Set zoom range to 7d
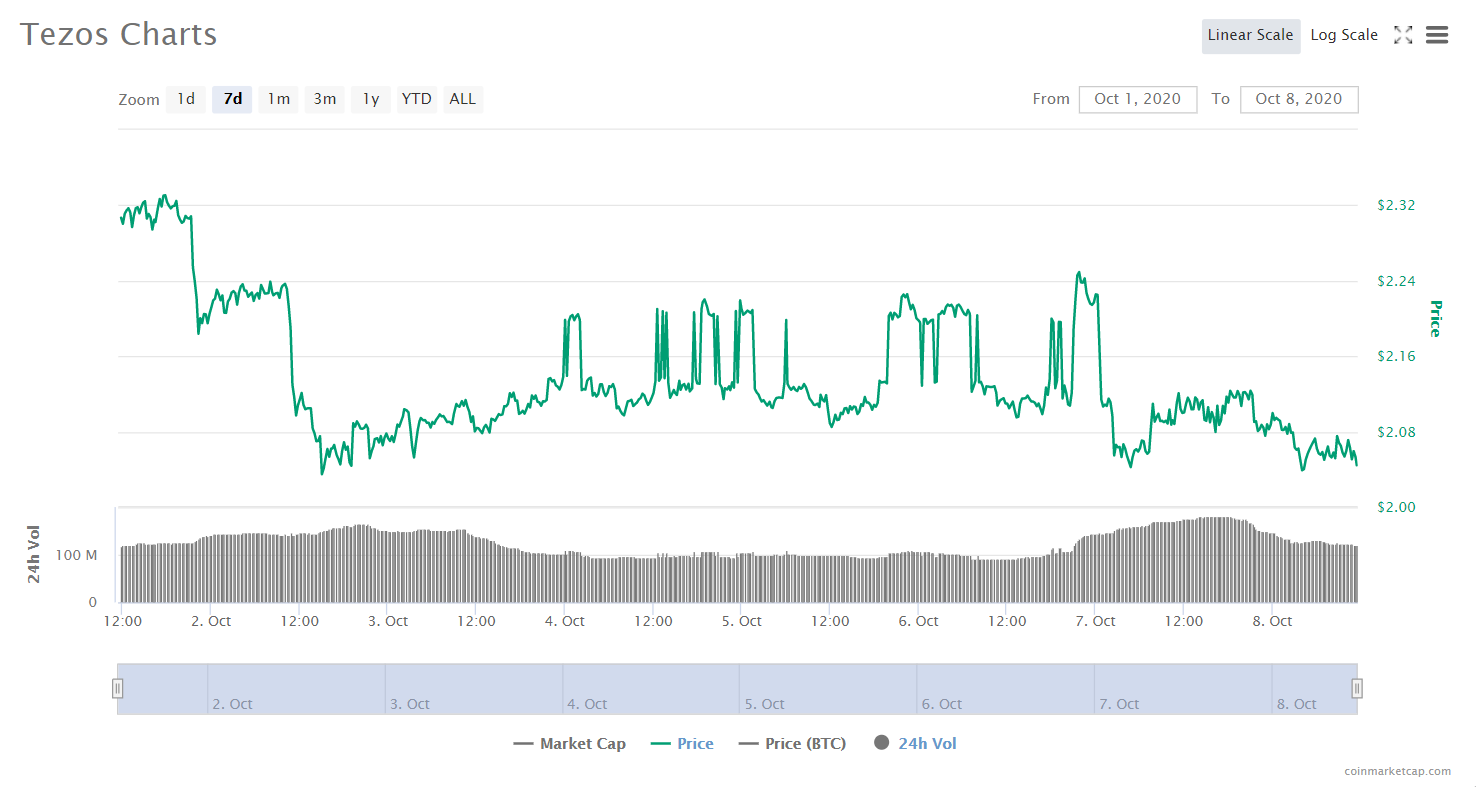The width and height of the screenshot is (1476, 787). click(232, 99)
